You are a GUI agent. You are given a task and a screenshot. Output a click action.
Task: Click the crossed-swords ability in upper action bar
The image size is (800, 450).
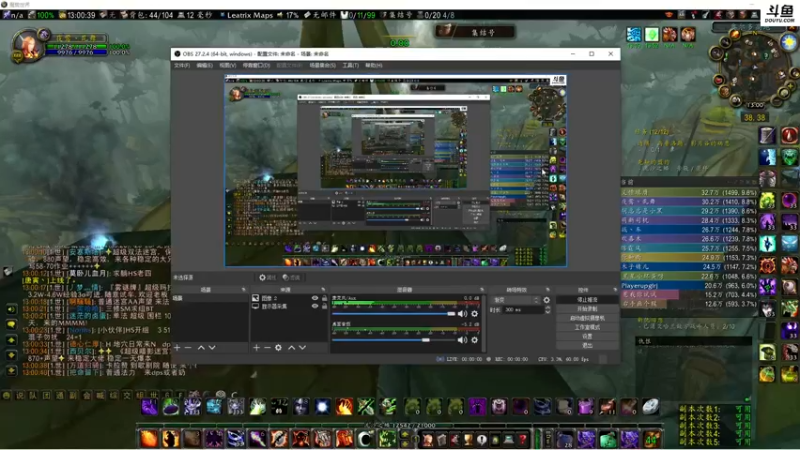click(366, 407)
